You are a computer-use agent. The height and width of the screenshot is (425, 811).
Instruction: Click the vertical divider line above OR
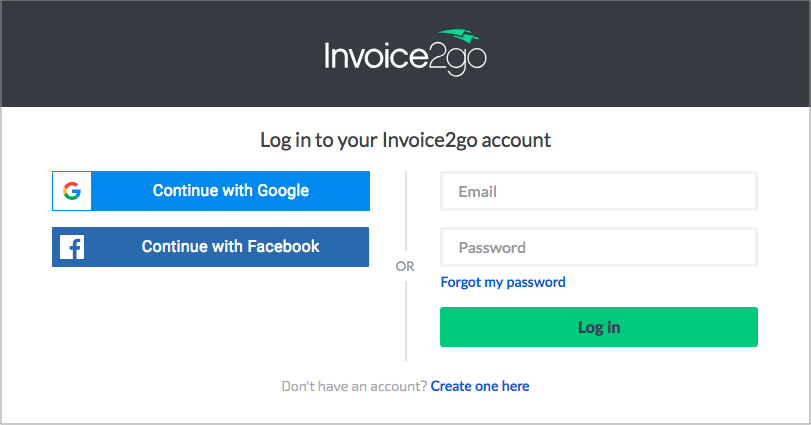click(406, 211)
